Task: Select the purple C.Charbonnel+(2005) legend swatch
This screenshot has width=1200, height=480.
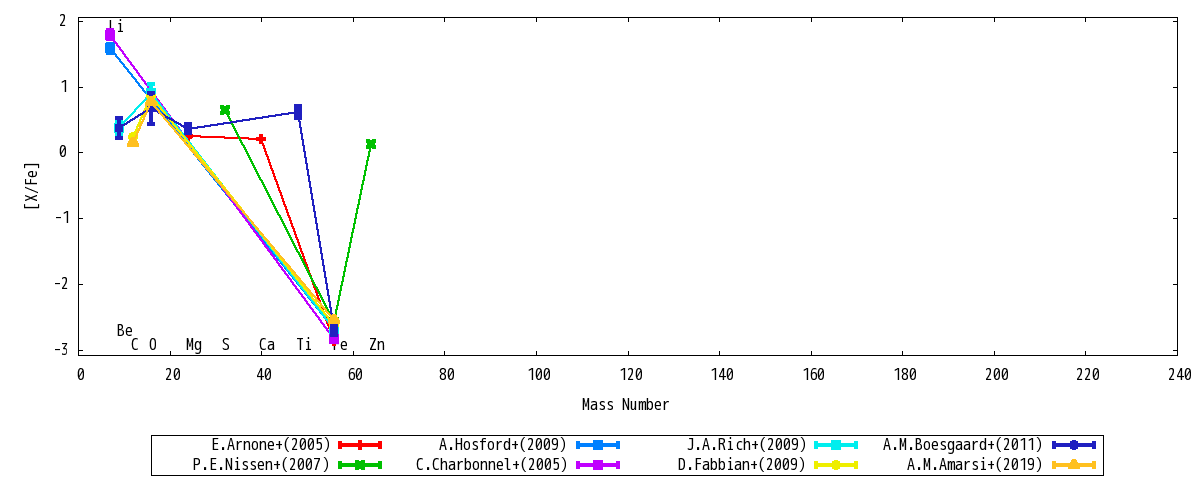Action: 598,465
